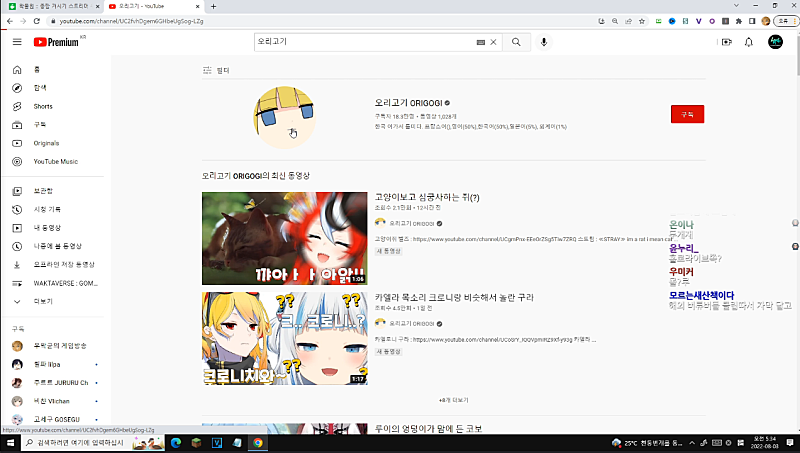Image resolution: width=800 pixels, height=453 pixels.
Task: Open Chrome from the taskbar
Action: (258, 443)
